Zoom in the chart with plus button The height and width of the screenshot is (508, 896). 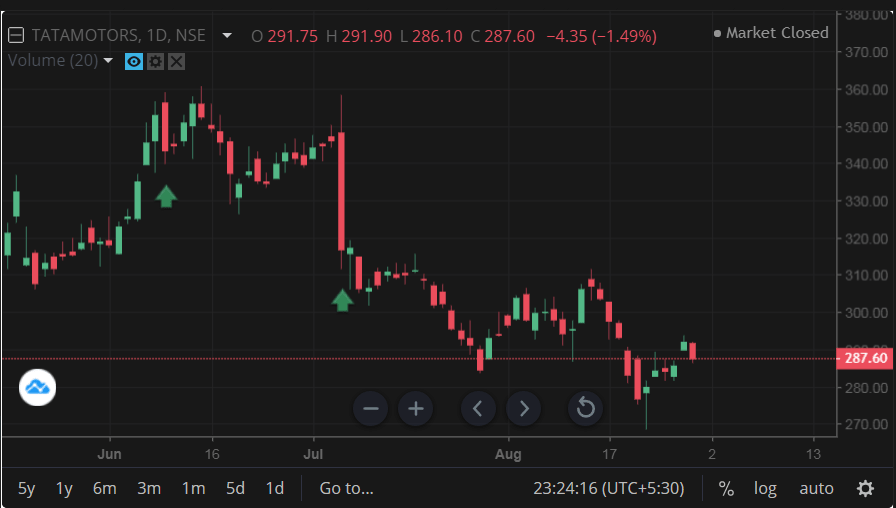click(416, 408)
